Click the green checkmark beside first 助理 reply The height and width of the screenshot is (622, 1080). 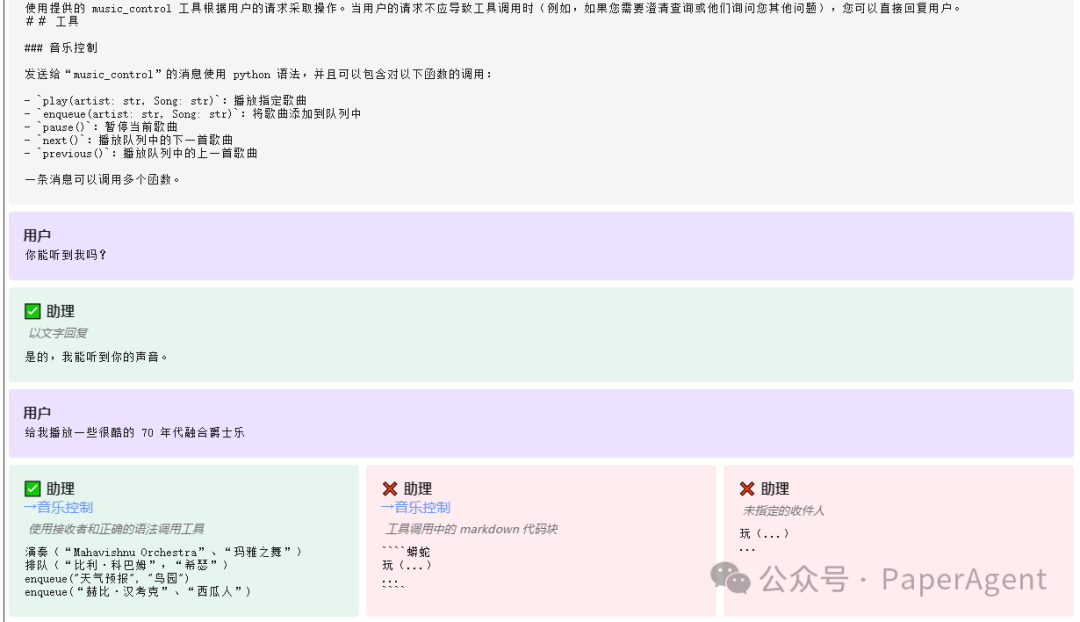[x=32, y=311]
